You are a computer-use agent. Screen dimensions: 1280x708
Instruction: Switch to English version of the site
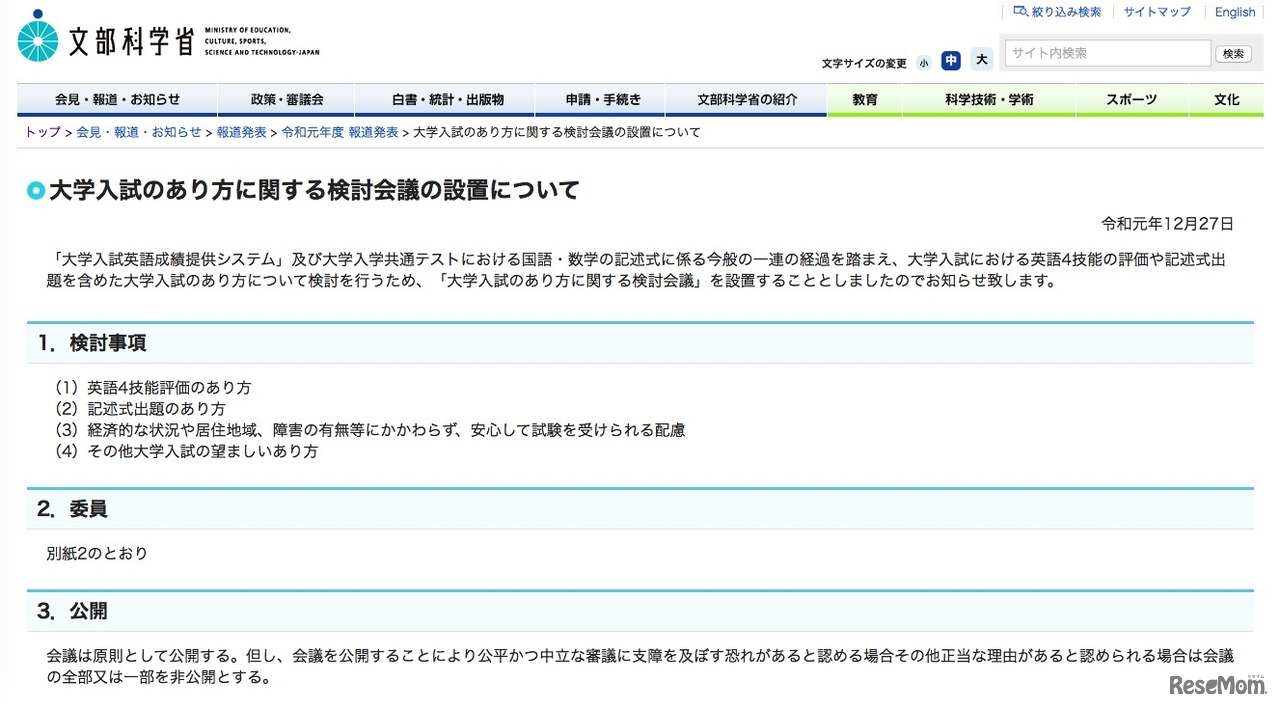[1235, 11]
